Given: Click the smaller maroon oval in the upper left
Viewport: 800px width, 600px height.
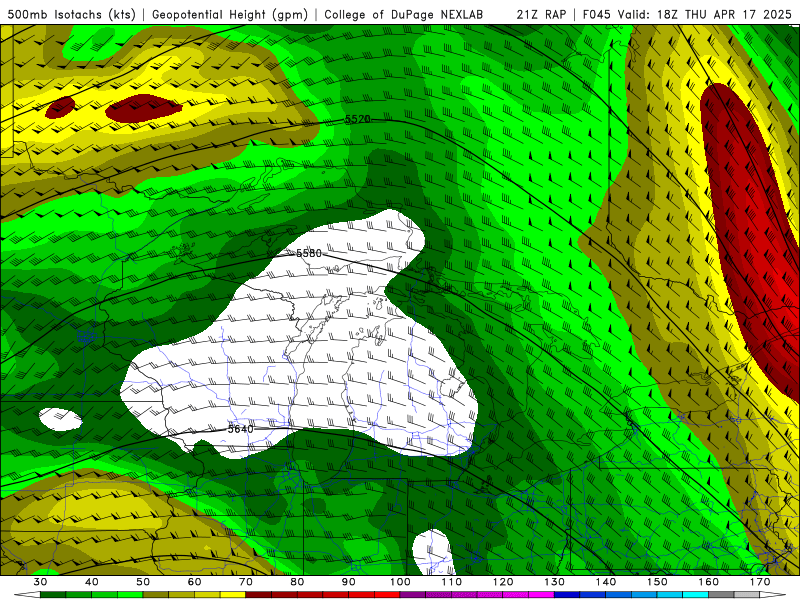Looking at the screenshot, I should pos(60,108).
